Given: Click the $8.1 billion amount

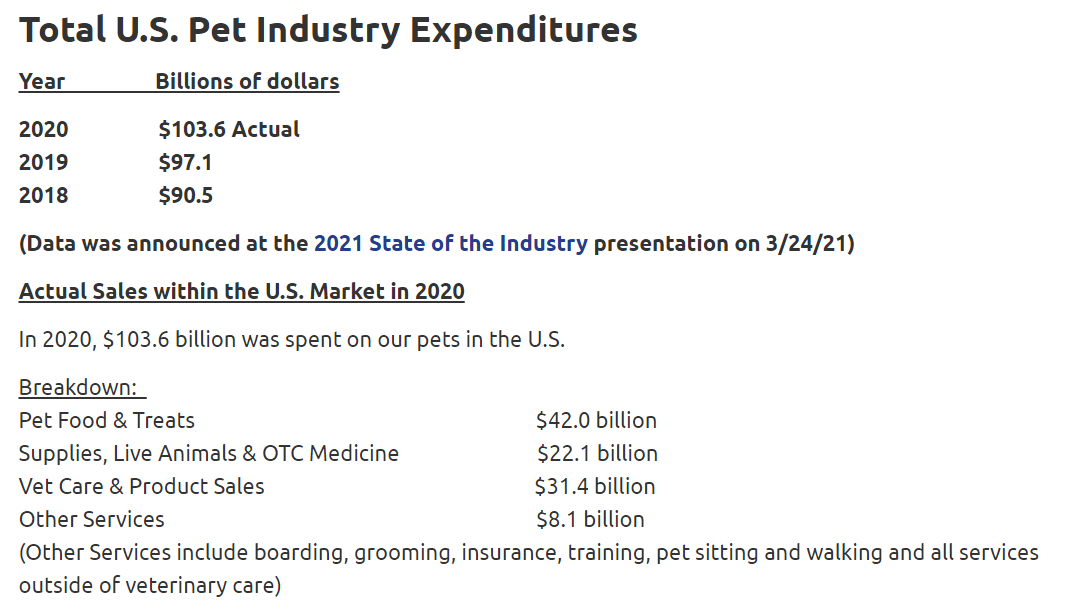Looking at the screenshot, I should [590, 519].
